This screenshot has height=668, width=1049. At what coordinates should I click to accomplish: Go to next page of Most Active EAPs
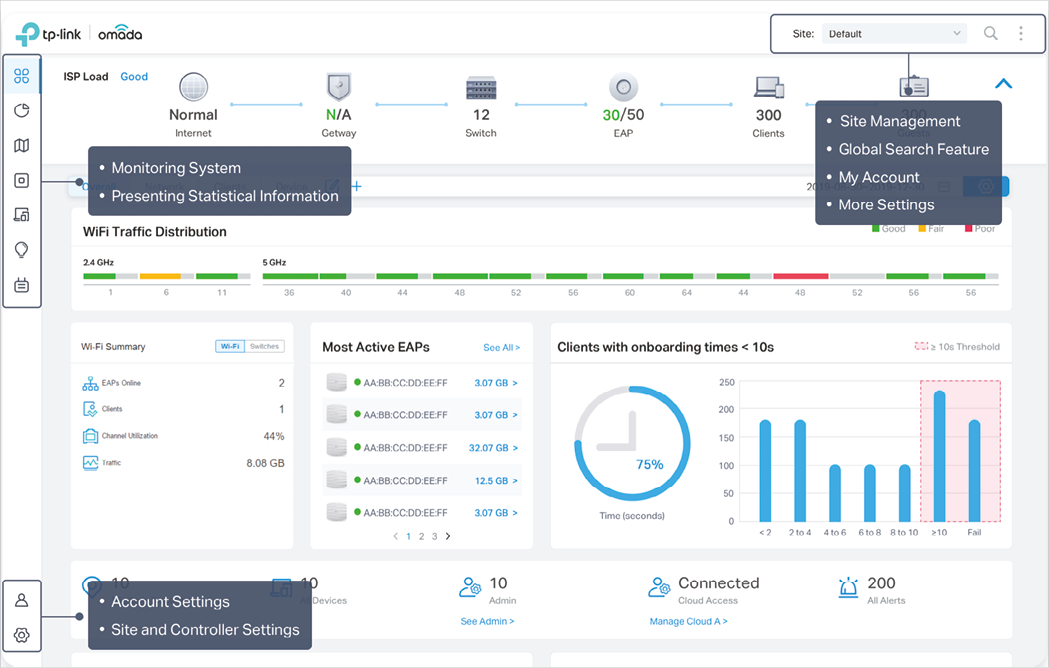click(x=447, y=537)
